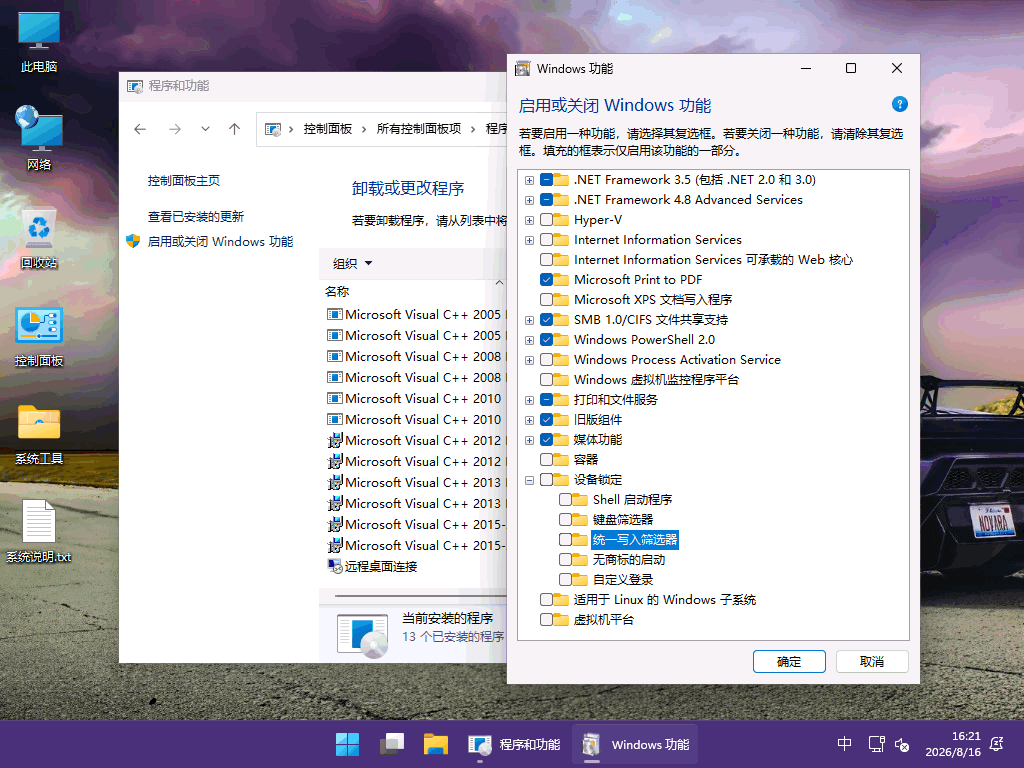Click the 名称 column header
The image size is (1024, 768).
[x=337, y=291]
